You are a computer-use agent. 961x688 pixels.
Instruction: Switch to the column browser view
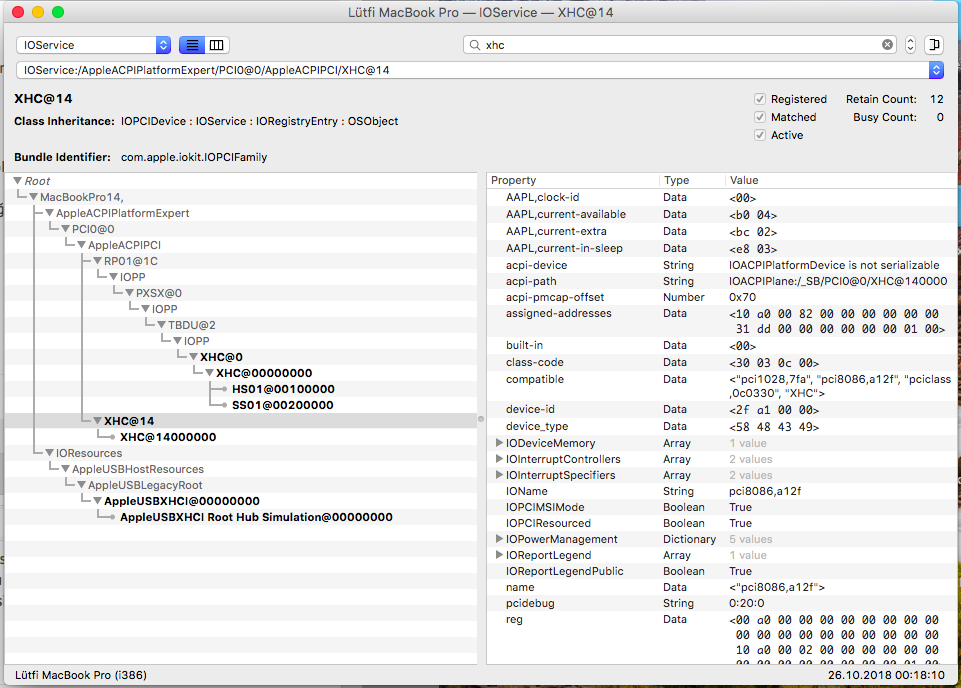217,45
